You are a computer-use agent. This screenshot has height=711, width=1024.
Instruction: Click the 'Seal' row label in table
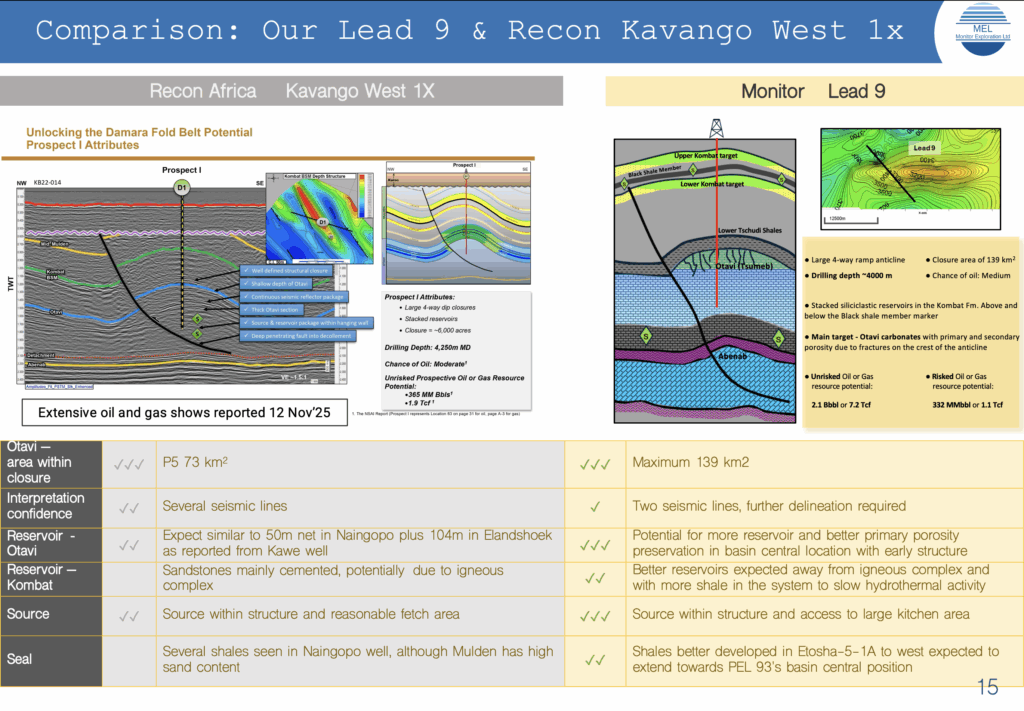20,659
